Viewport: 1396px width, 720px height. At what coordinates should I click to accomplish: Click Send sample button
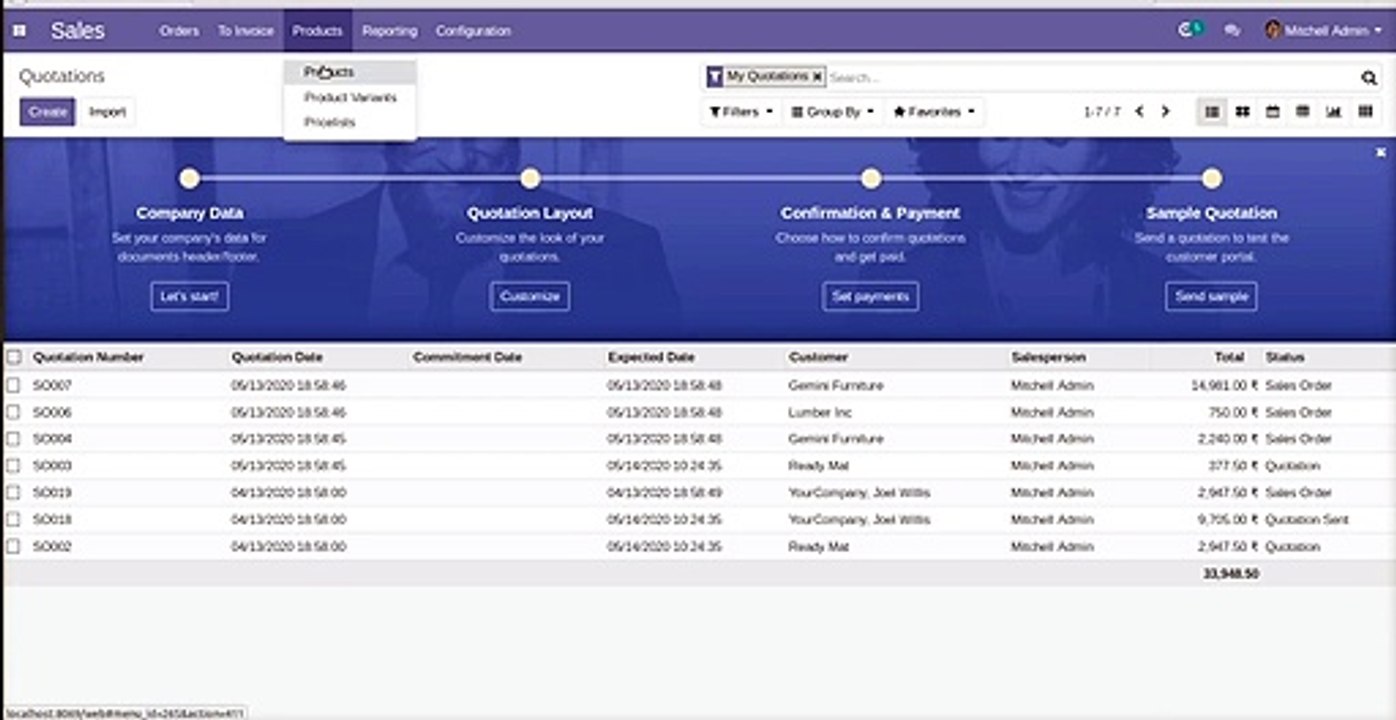1211,297
